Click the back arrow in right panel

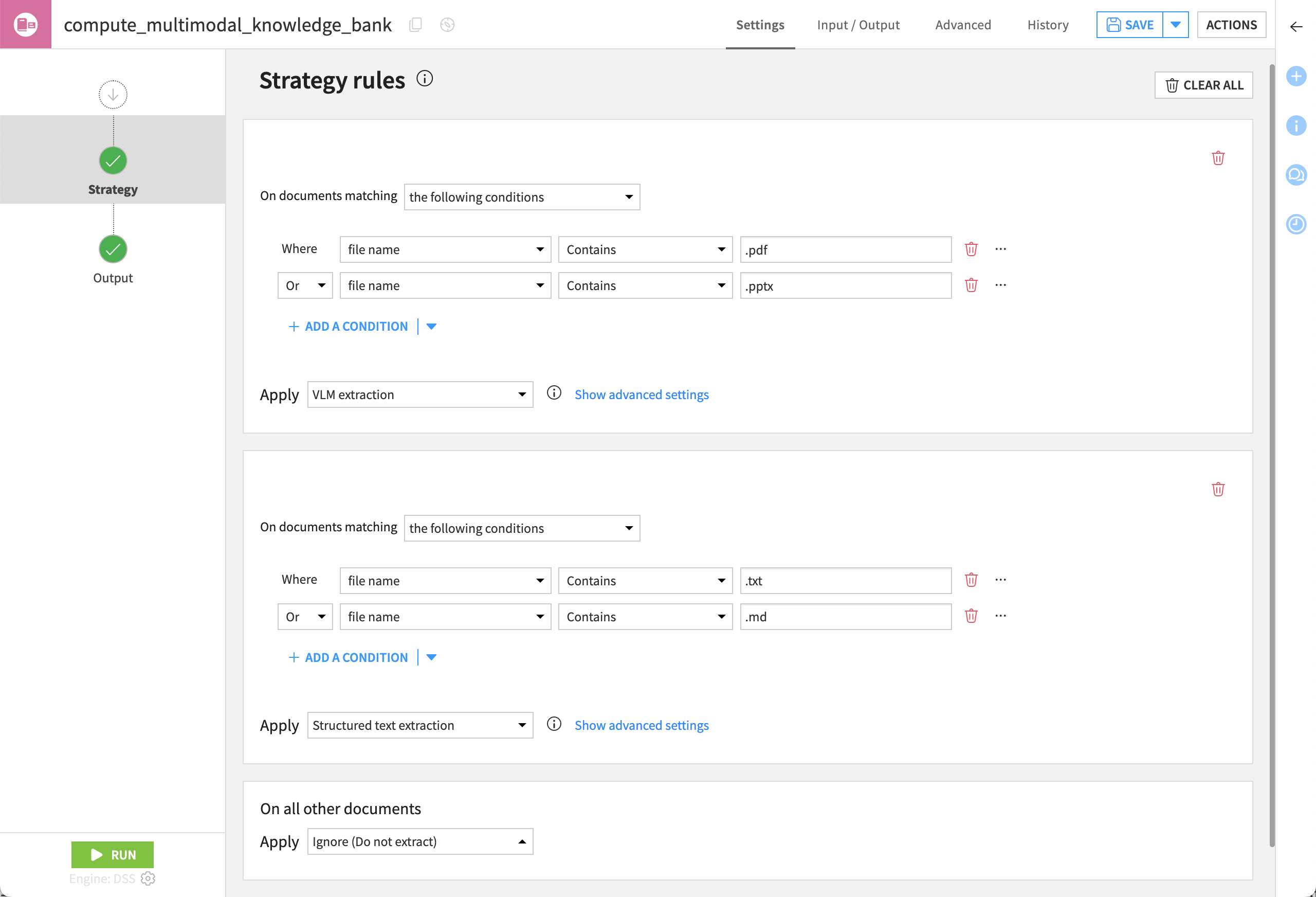pyautogui.click(x=1296, y=27)
